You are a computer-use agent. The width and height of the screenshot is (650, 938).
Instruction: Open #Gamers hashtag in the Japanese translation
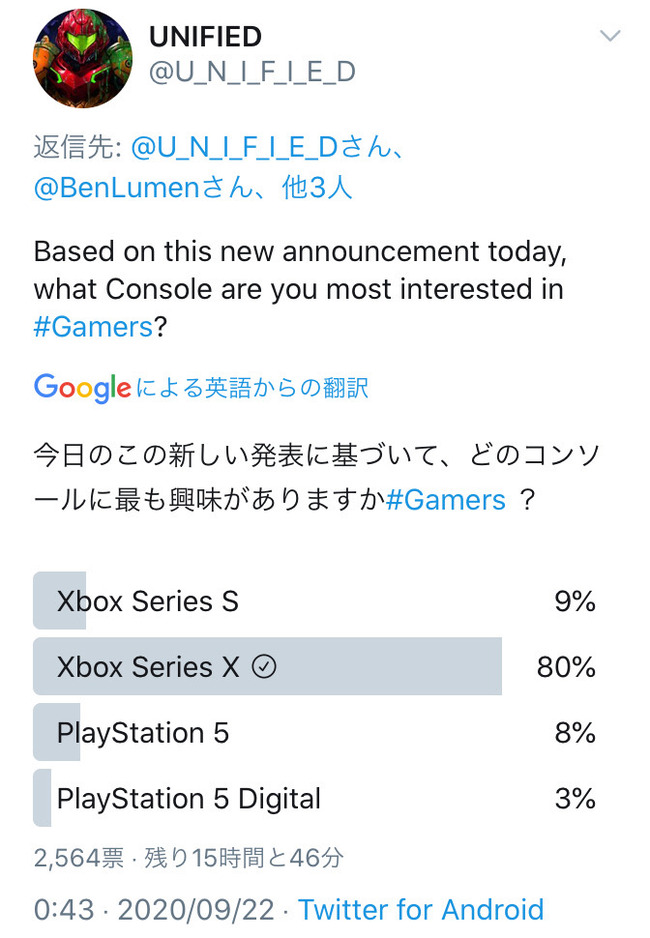tap(446, 499)
